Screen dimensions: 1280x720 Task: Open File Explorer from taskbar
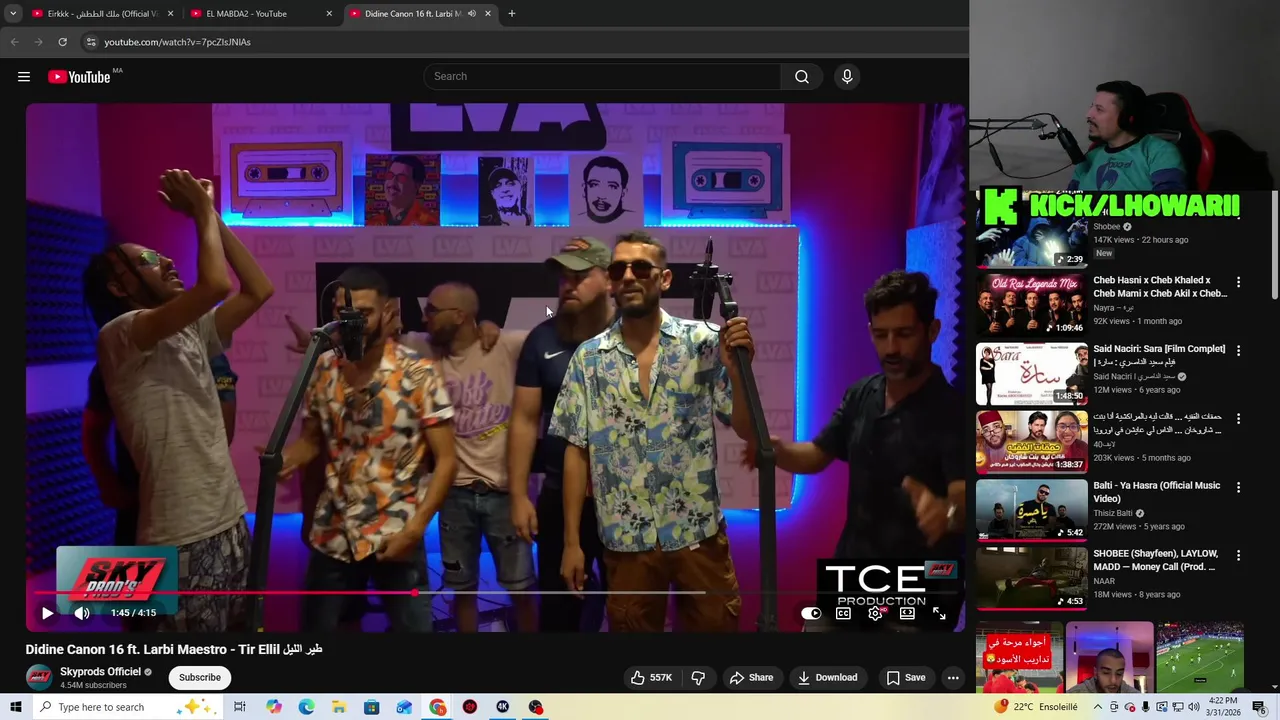coord(339,707)
